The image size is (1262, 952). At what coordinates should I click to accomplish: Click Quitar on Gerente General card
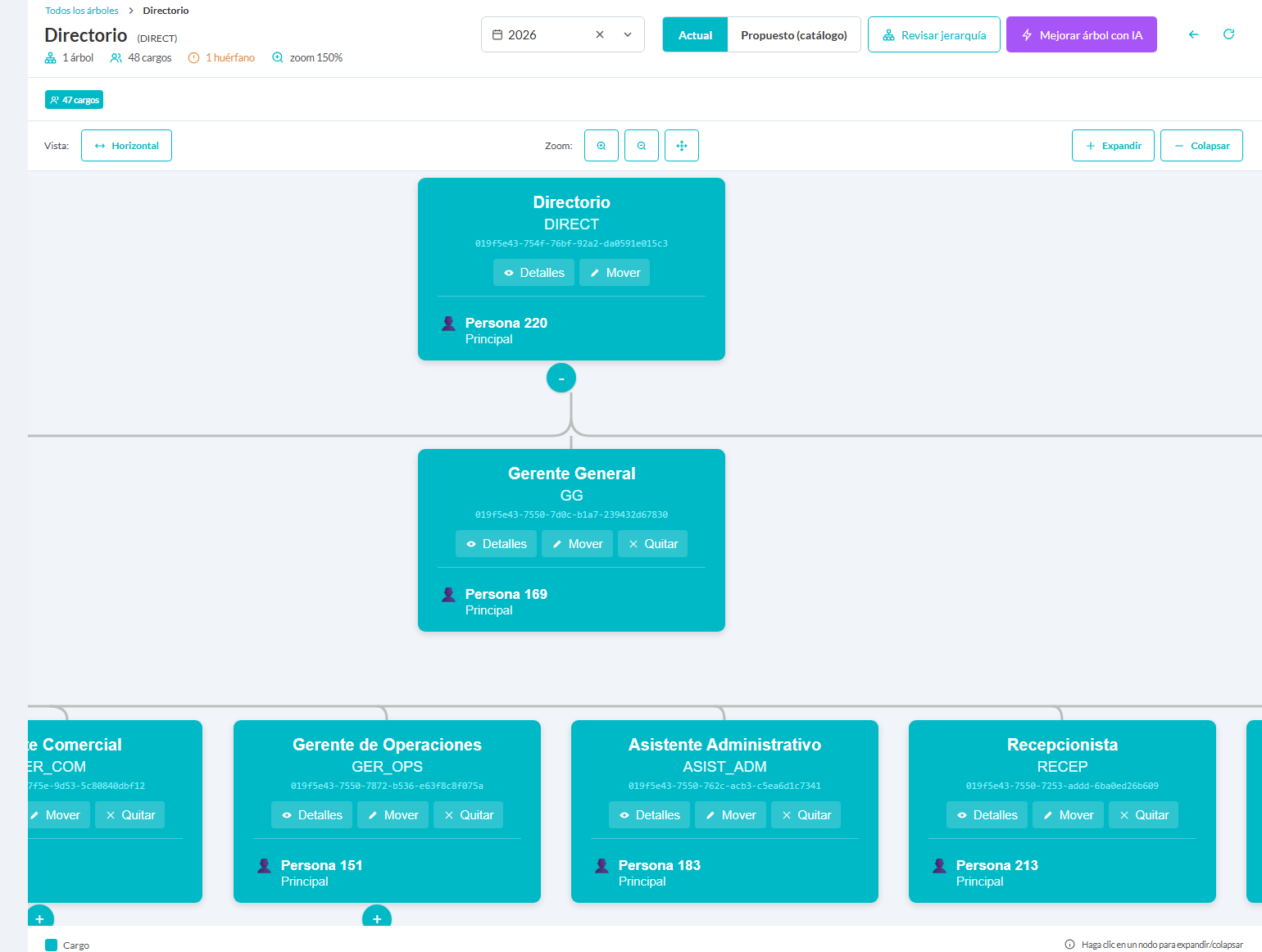652,544
